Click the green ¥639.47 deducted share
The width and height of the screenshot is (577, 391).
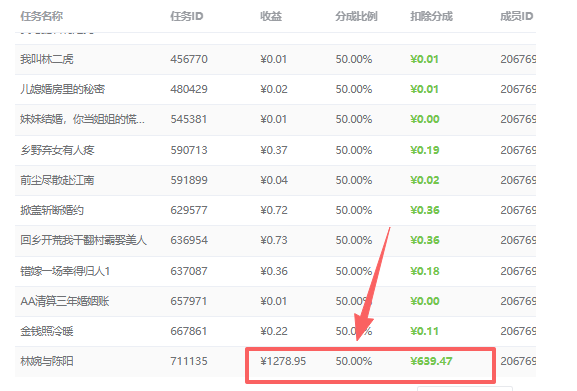pyautogui.click(x=431, y=361)
